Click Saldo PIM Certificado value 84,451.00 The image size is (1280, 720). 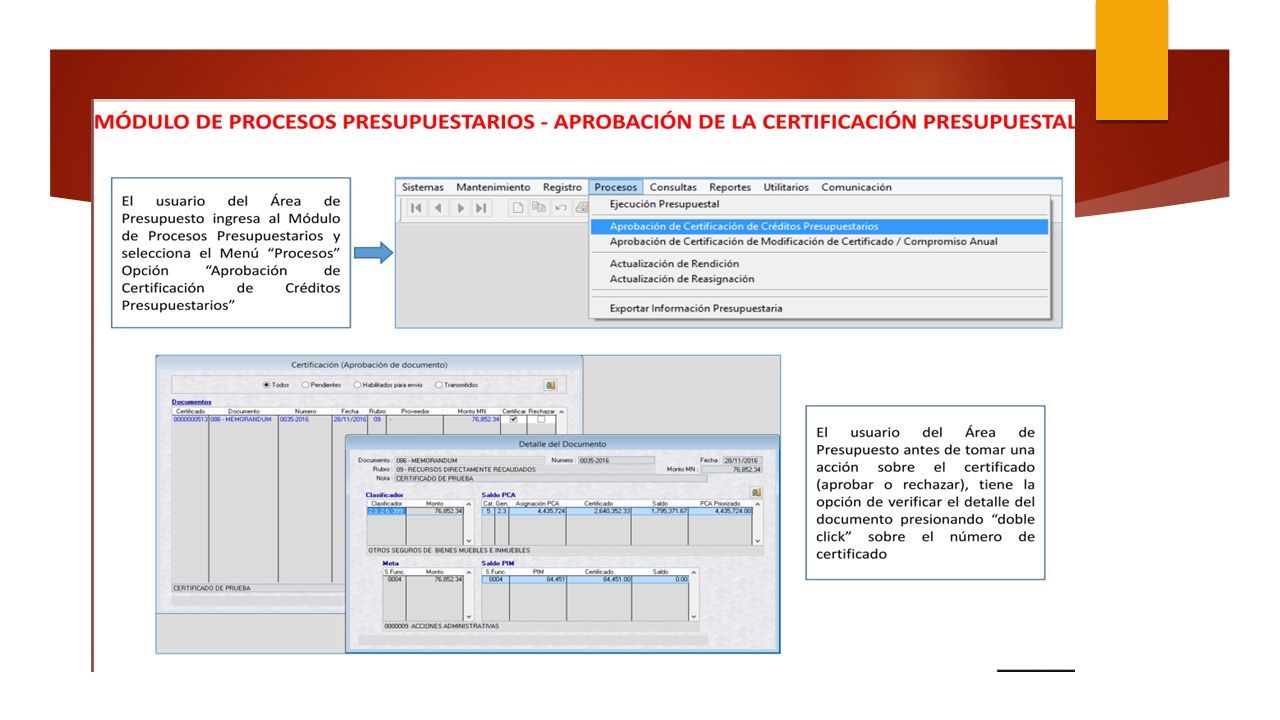(599, 579)
